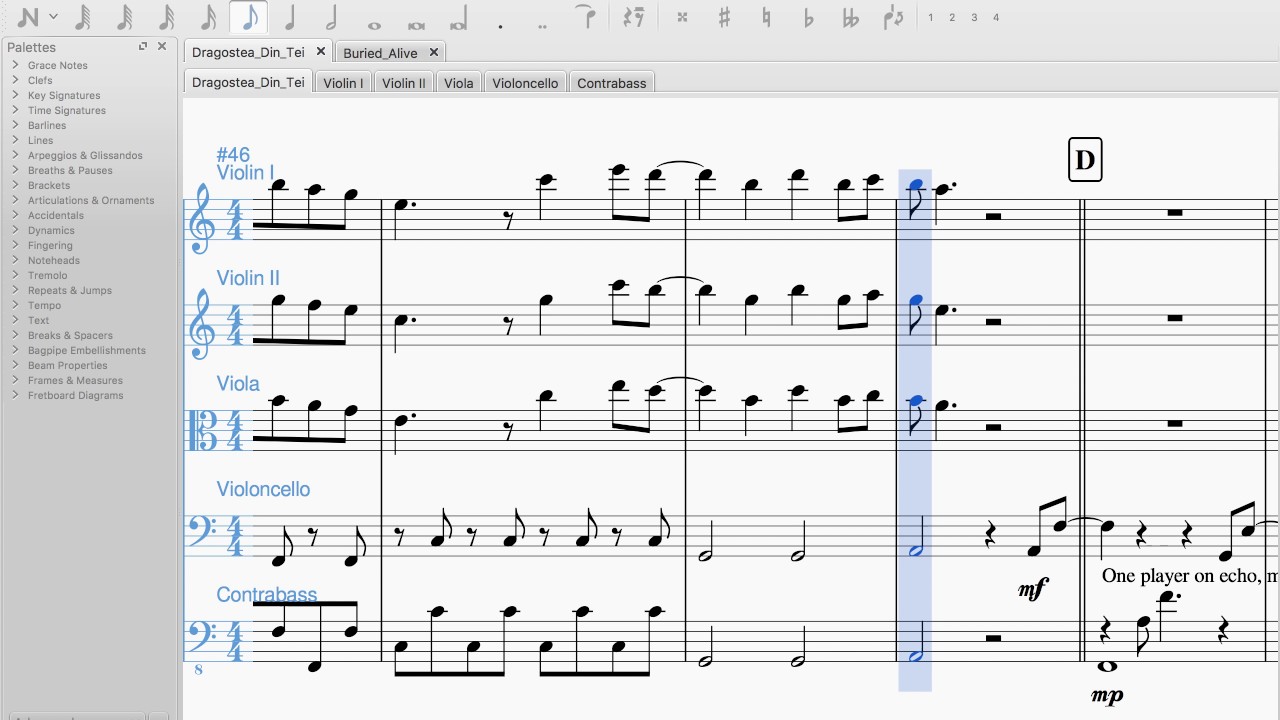Toggle the double augmentation dot
This screenshot has width=1280, height=720.
pos(542,25)
